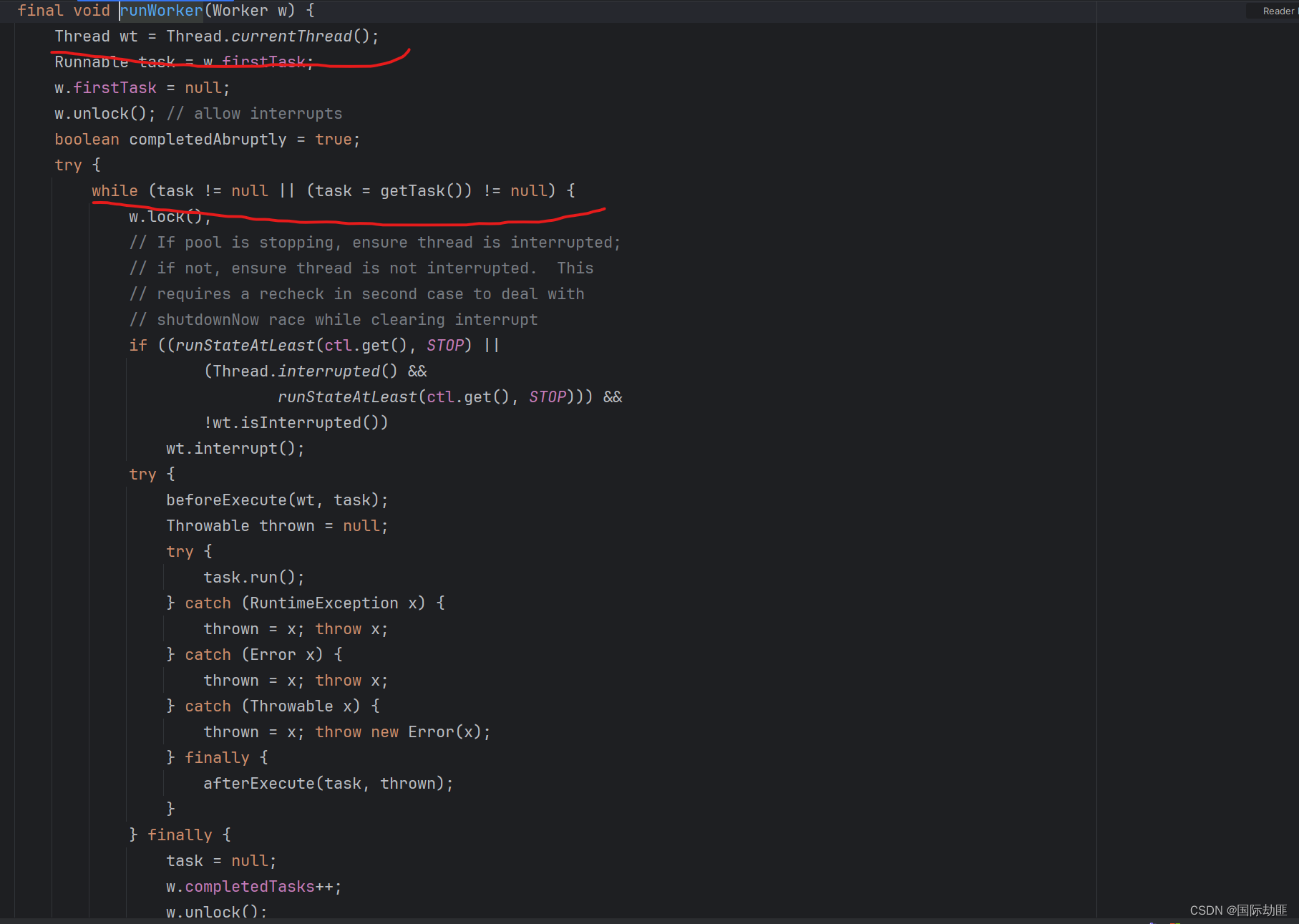Image resolution: width=1299 pixels, height=924 pixels.
Task: Click '!wt.isInterrupted())' expression
Action: pyautogui.click(x=296, y=423)
